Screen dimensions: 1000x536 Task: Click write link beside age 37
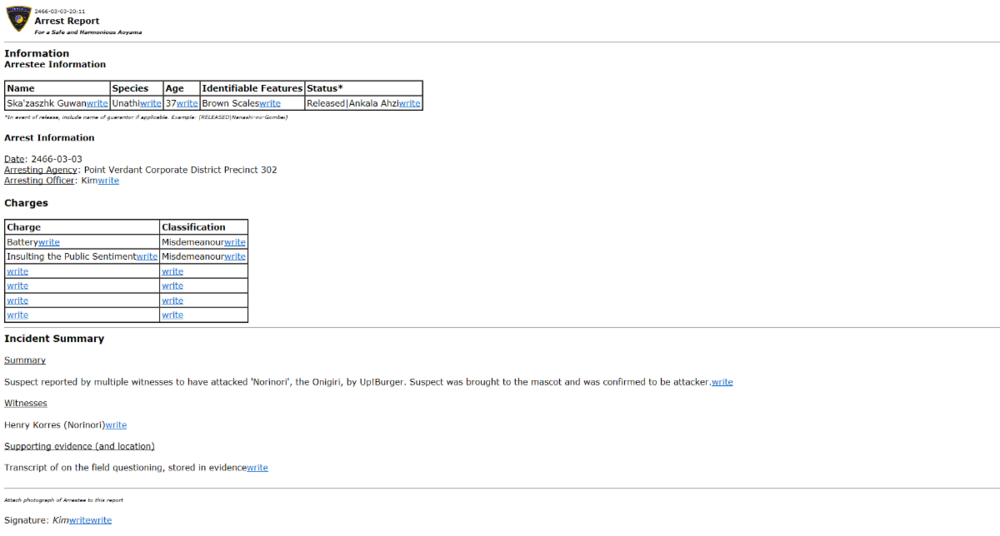coord(187,103)
